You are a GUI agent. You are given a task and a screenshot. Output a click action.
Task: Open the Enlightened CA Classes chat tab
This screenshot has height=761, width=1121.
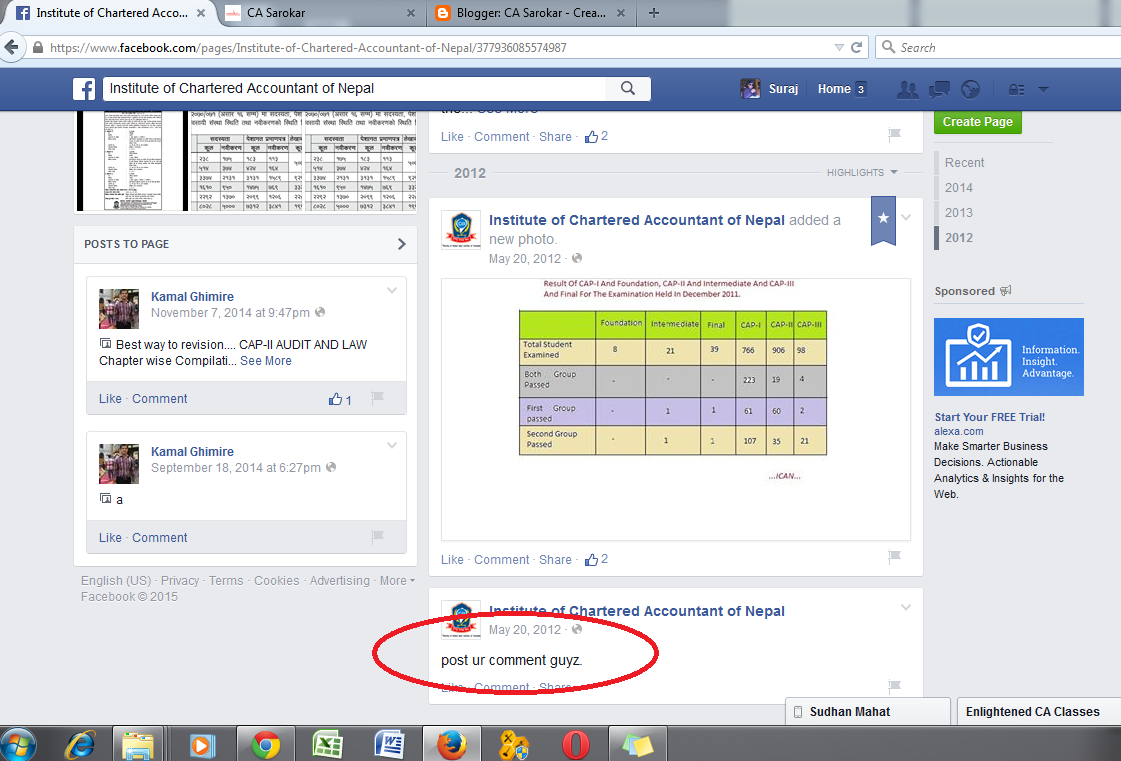(1039, 712)
